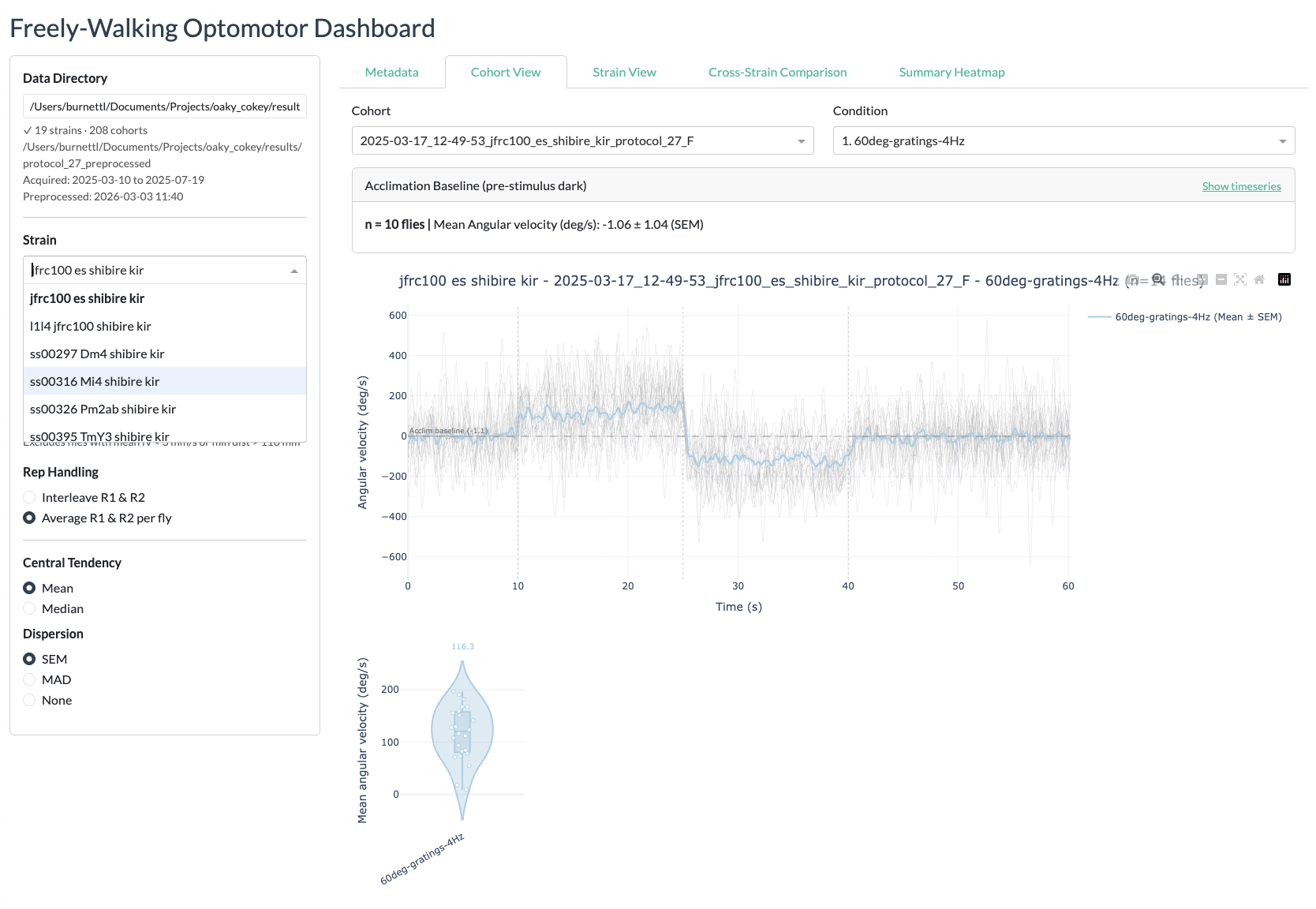Expand the Condition dropdown
Image resolution: width=1316 pixels, height=909 pixels.
[1063, 140]
